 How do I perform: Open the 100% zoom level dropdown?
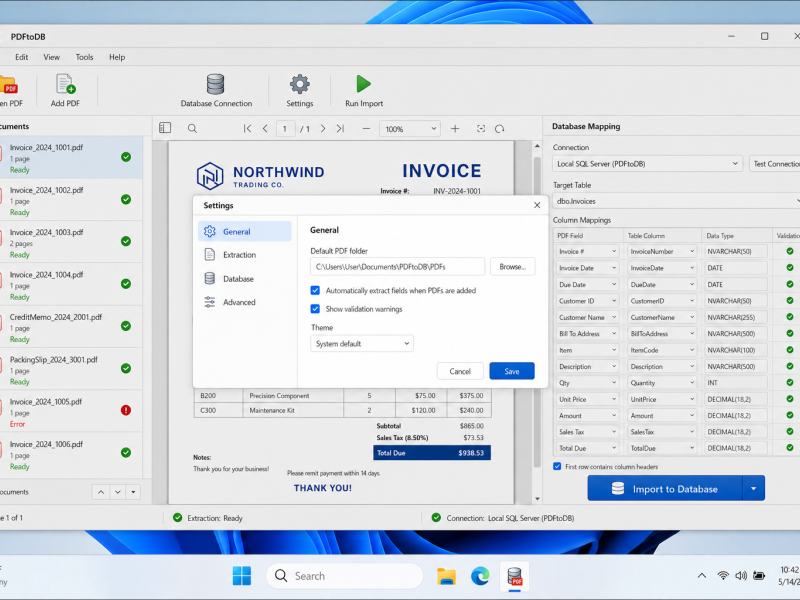(x=410, y=129)
